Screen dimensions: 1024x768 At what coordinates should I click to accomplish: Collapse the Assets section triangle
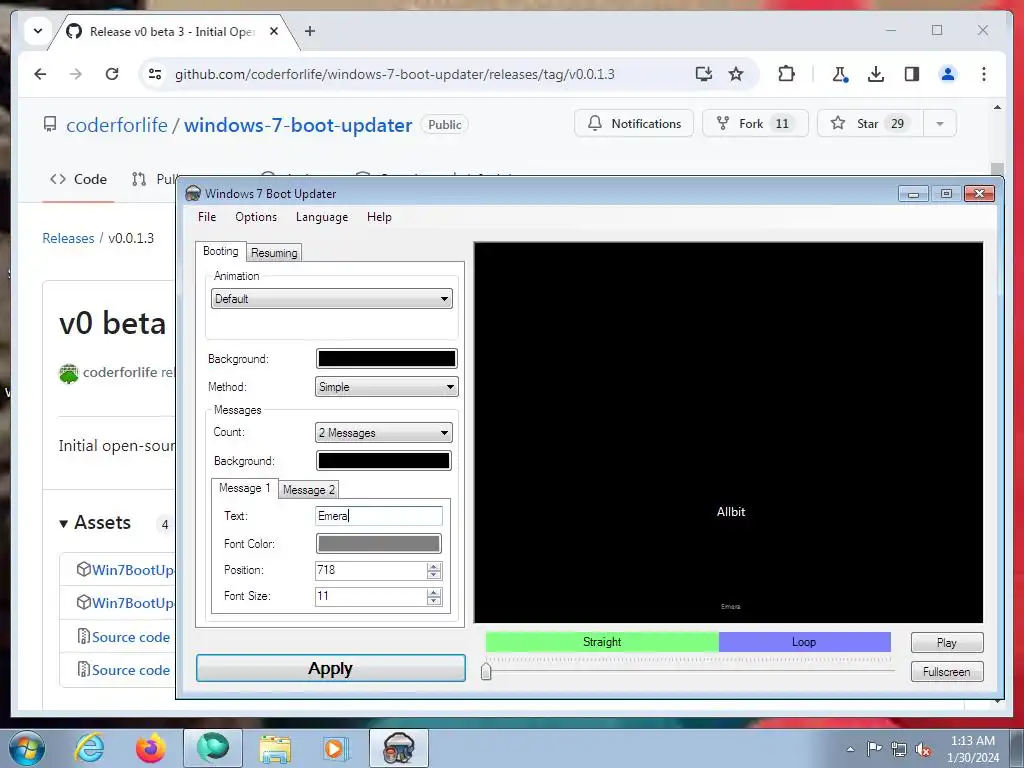tap(63, 524)
